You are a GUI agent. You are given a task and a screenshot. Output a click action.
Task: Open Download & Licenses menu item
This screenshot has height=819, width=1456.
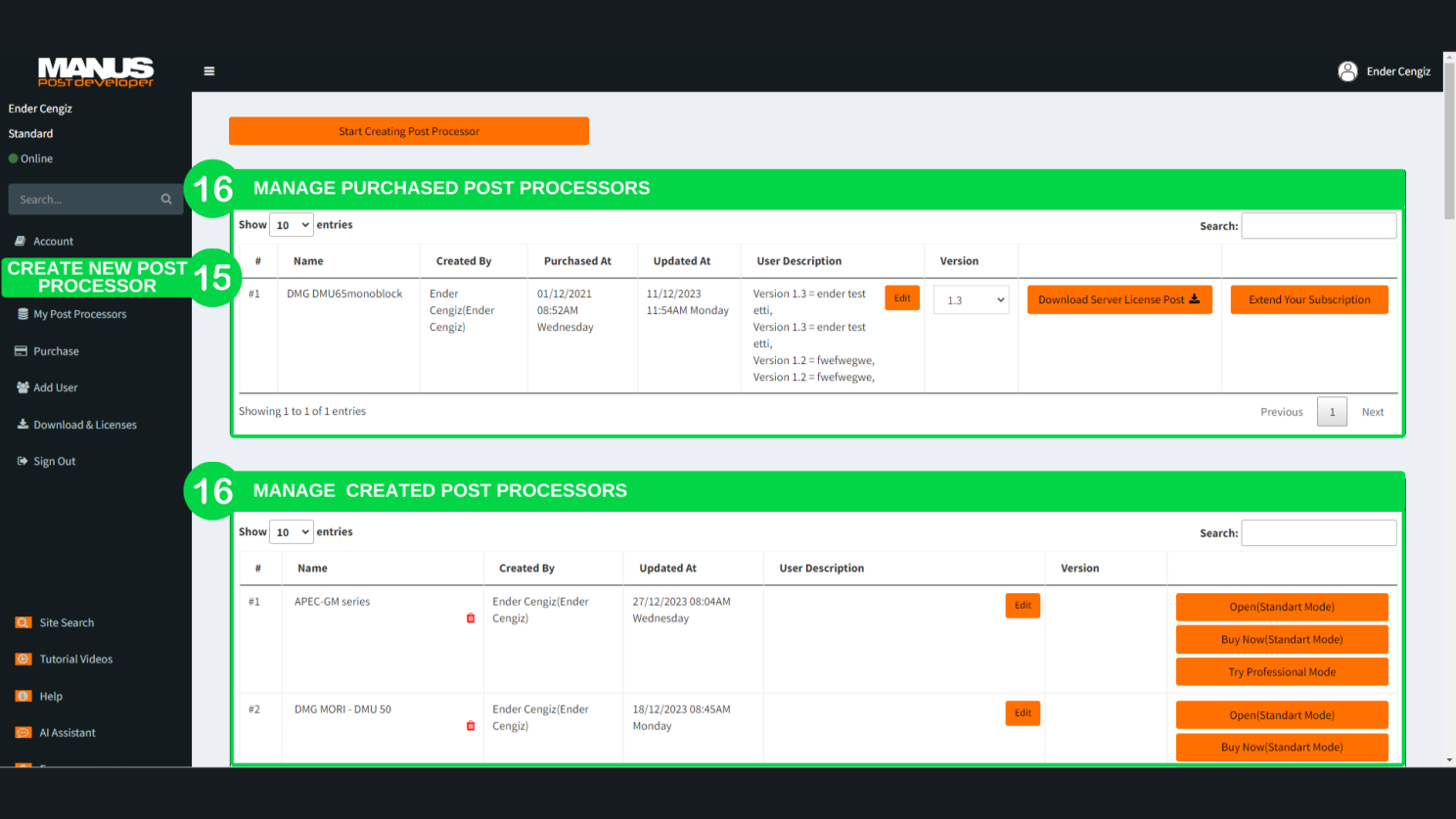(84, 425)
